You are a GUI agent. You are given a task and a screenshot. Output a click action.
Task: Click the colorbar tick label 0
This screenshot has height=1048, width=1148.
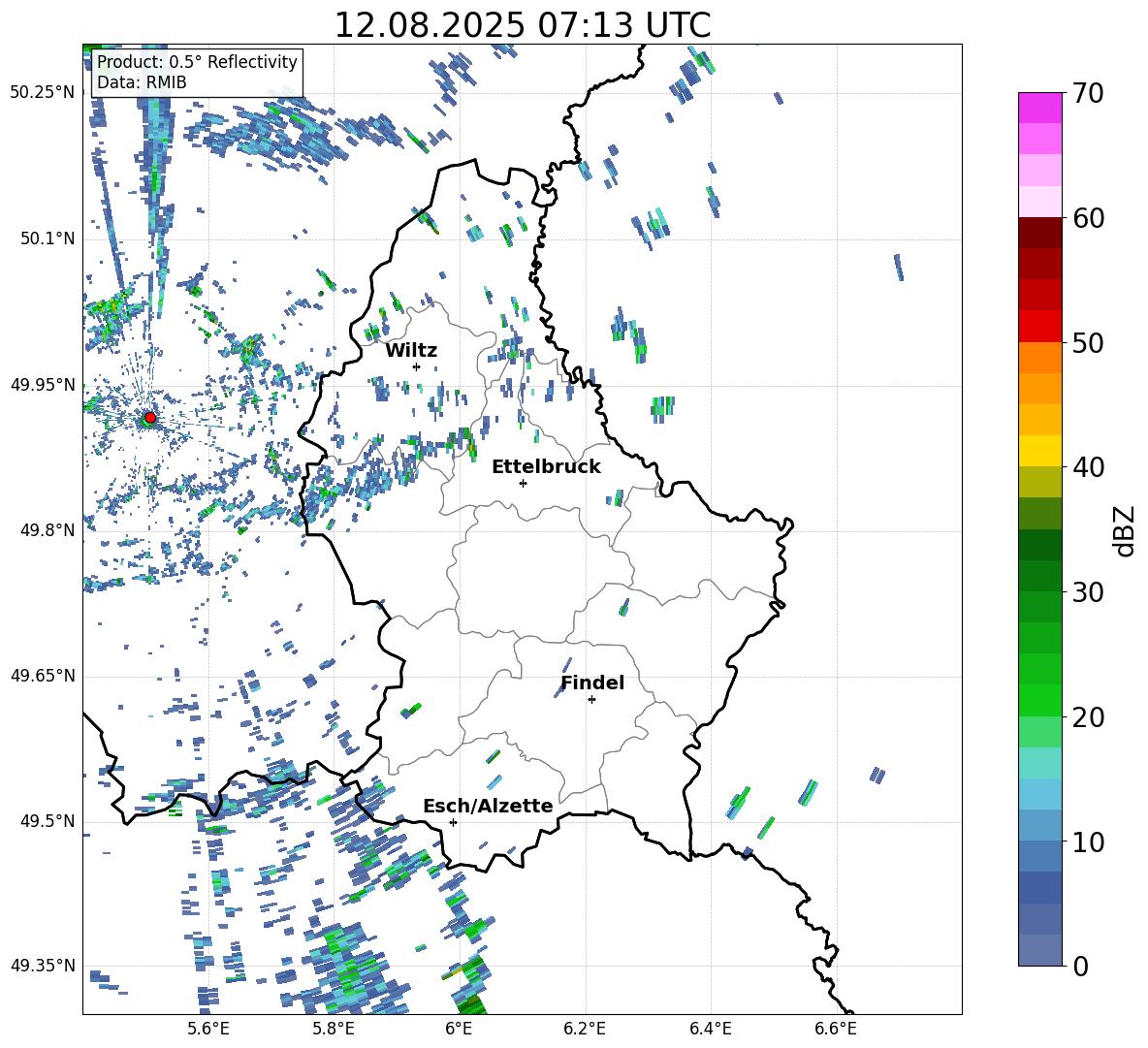point(1080,966)
